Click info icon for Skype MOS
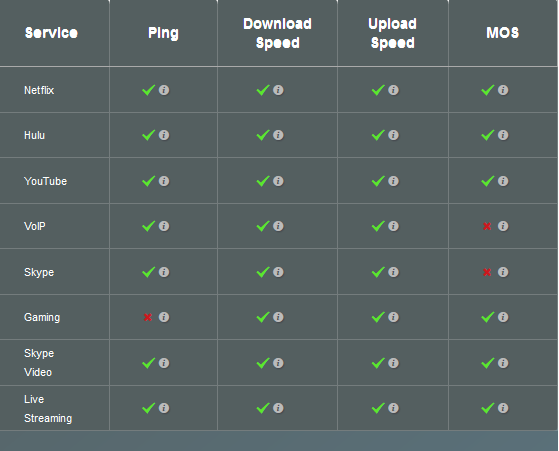This screenshot has height=451, width=559. point(503,272)
